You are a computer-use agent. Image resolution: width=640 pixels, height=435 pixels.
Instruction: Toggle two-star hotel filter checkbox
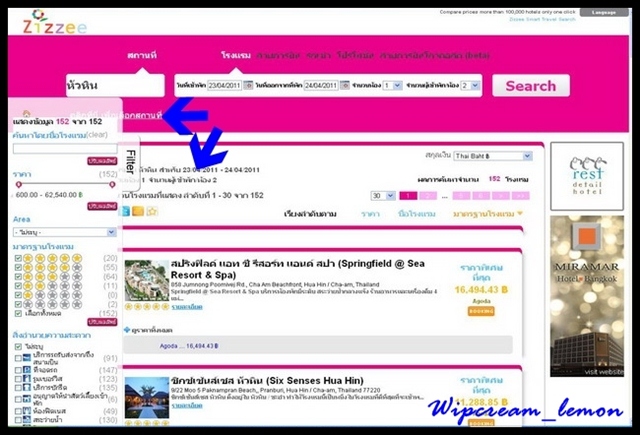18,286
